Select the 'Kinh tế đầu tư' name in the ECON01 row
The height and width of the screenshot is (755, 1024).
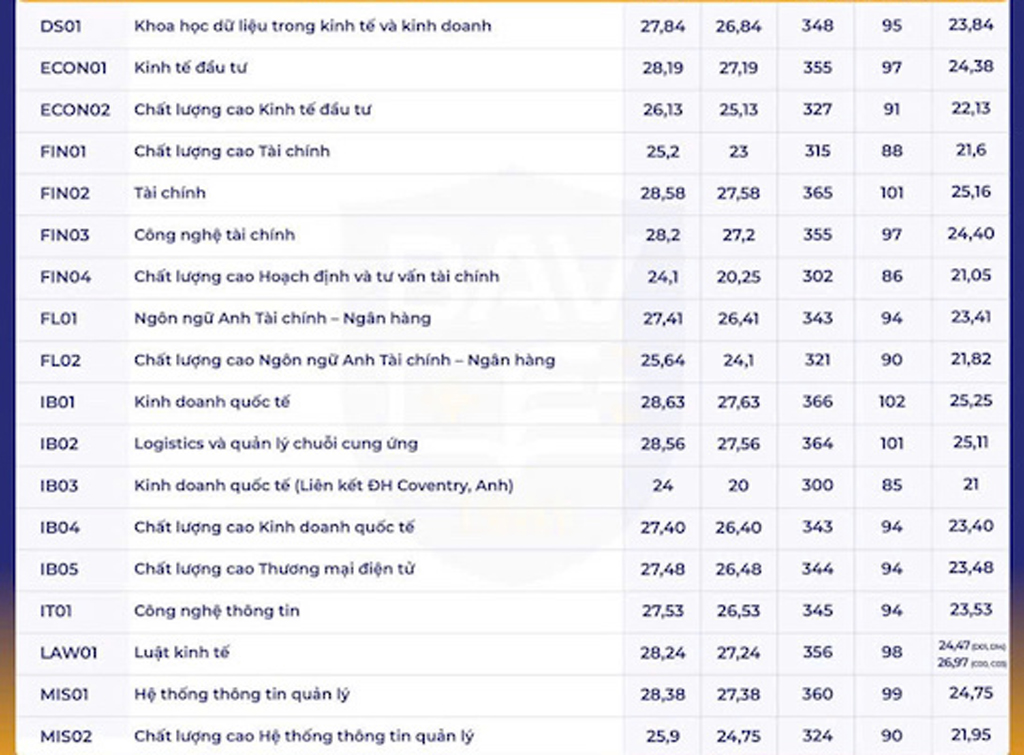(191, 68)
